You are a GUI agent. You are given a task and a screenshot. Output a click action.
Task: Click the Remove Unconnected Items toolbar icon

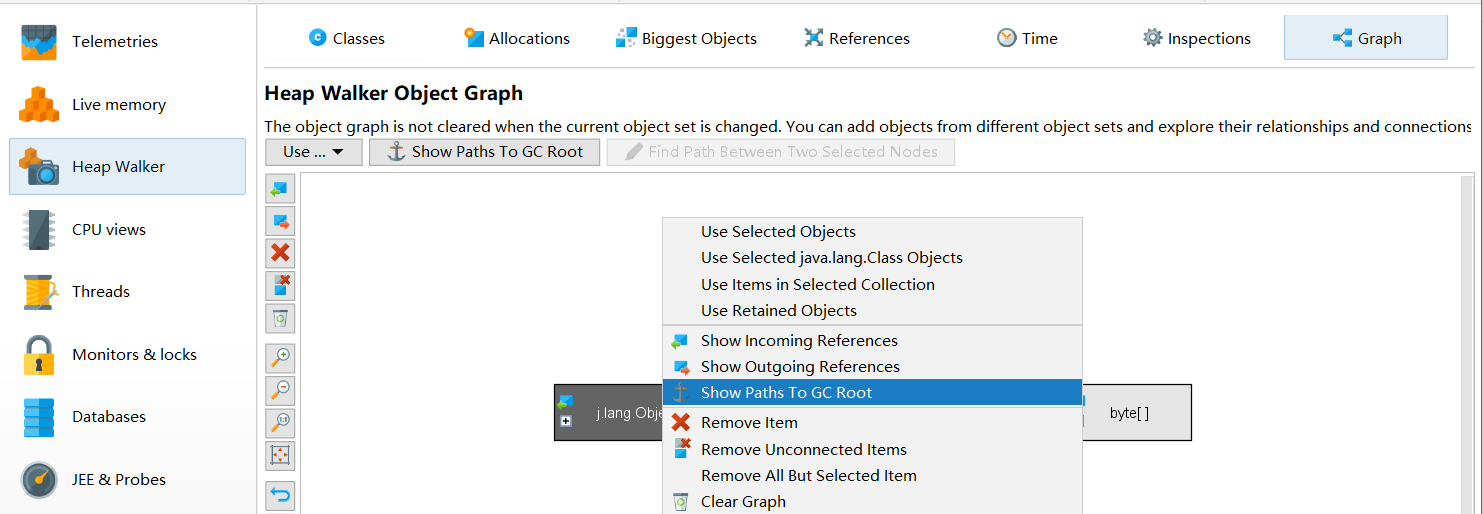(x=280, y=286)
